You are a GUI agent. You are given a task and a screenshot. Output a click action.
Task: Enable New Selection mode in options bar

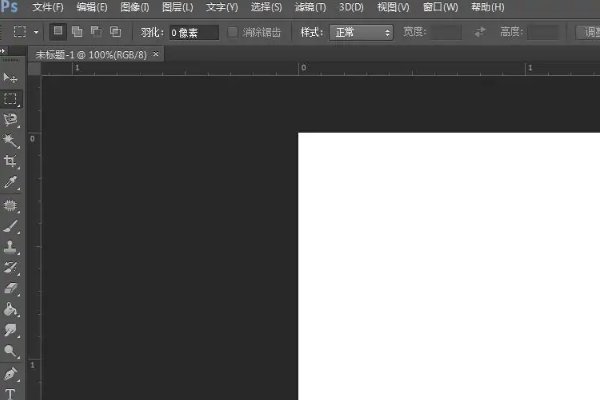pyautogui.click(x=60, y=32)
